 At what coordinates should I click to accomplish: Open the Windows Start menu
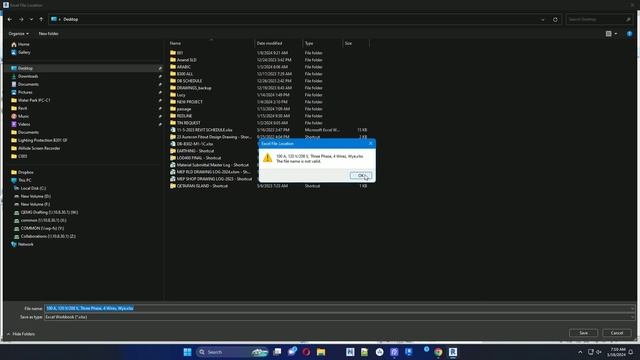coord(187,352)
